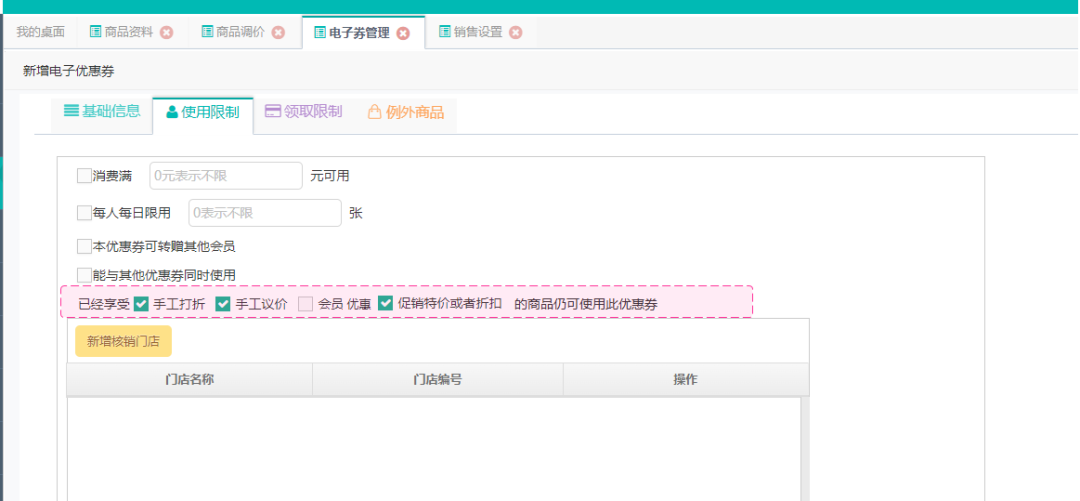Tick the 会员优惠 checkbox
The width and height of the screenshot is (1080, 501).
(x=306, y=304)
